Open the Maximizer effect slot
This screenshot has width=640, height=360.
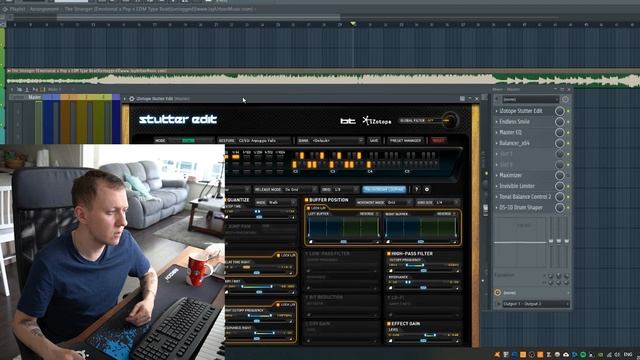pos(511,175)
